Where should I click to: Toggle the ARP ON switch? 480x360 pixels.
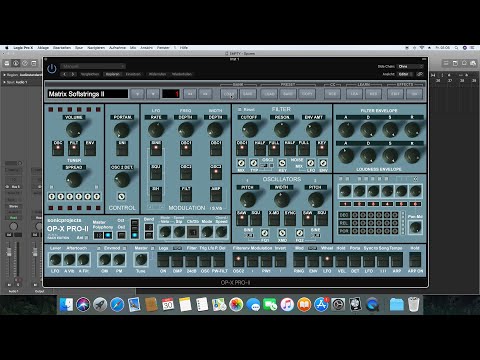(x=415, y=260)
